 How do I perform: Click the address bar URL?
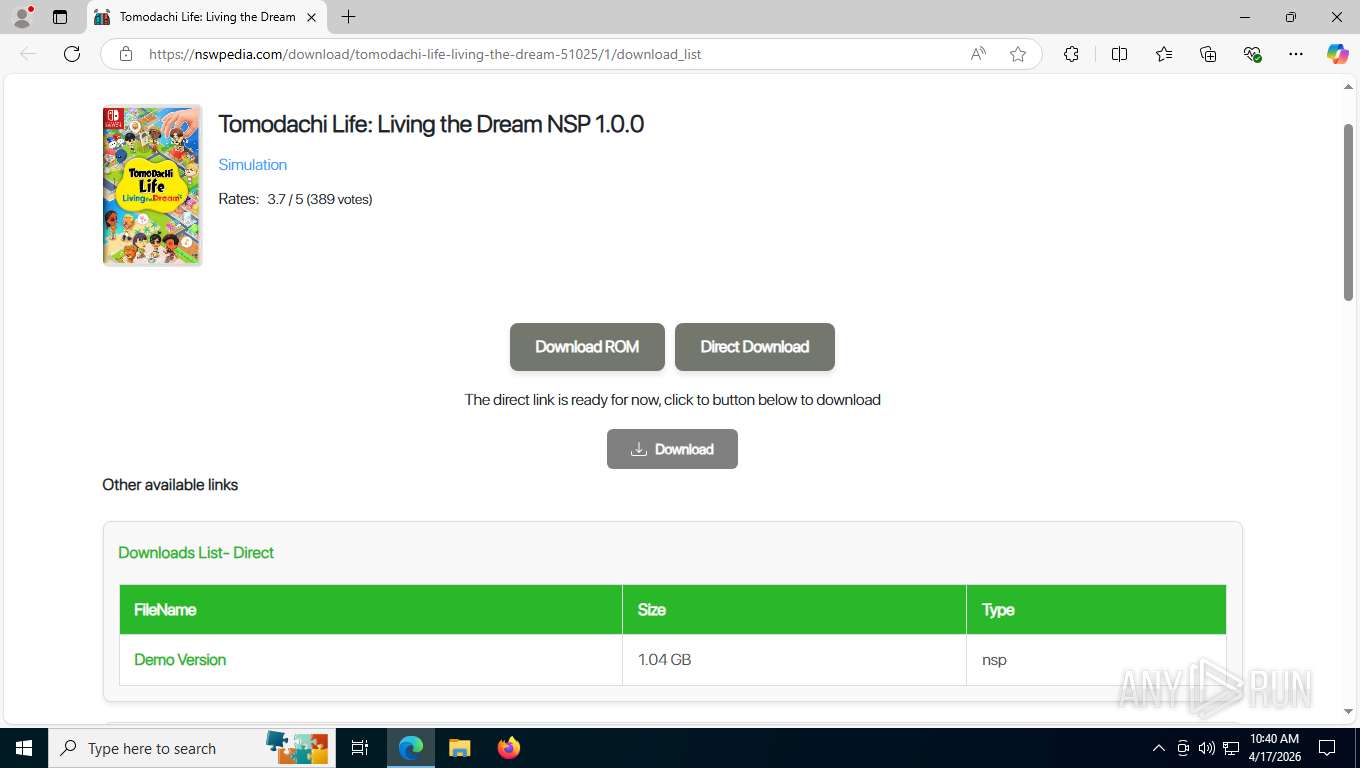425,54
